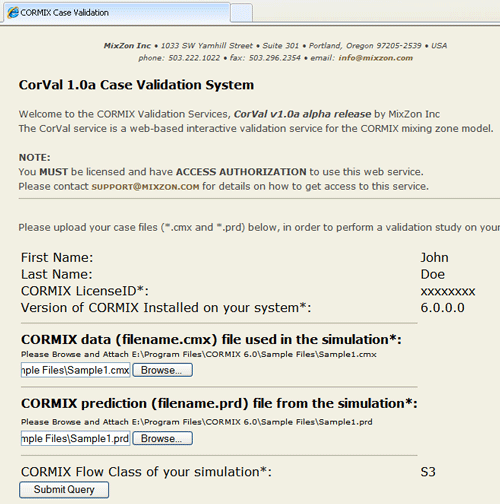Screen dimensions: 500x504
Task: Click the Last Name field showing Doe
Action: 433,274
